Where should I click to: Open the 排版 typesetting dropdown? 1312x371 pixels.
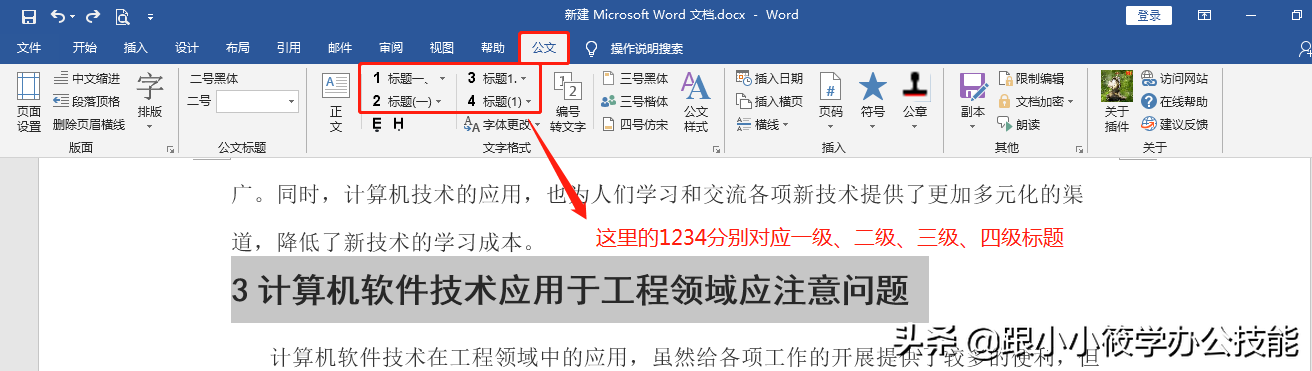pos(150,102)
